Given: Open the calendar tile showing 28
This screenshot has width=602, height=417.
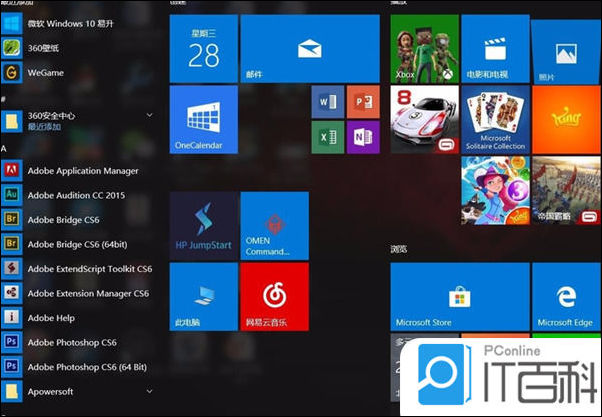Looking at the screenshot, I should (x=204, y=49).
